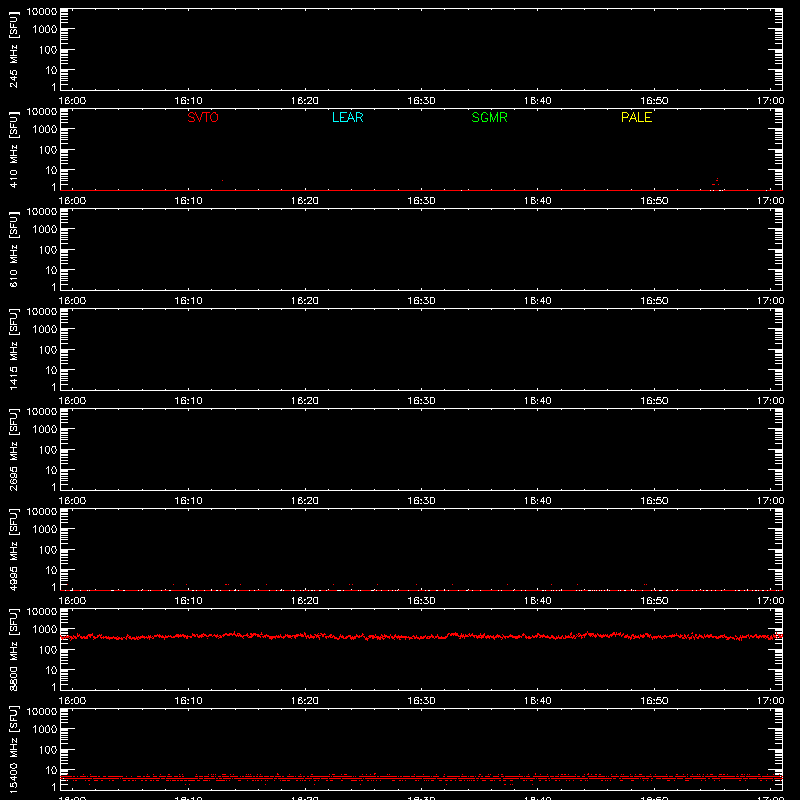This screenshot has height=800, width=800.
Task: Click the 10 y-axis value on 15400 MHz panel
Action: click(51, 770)
